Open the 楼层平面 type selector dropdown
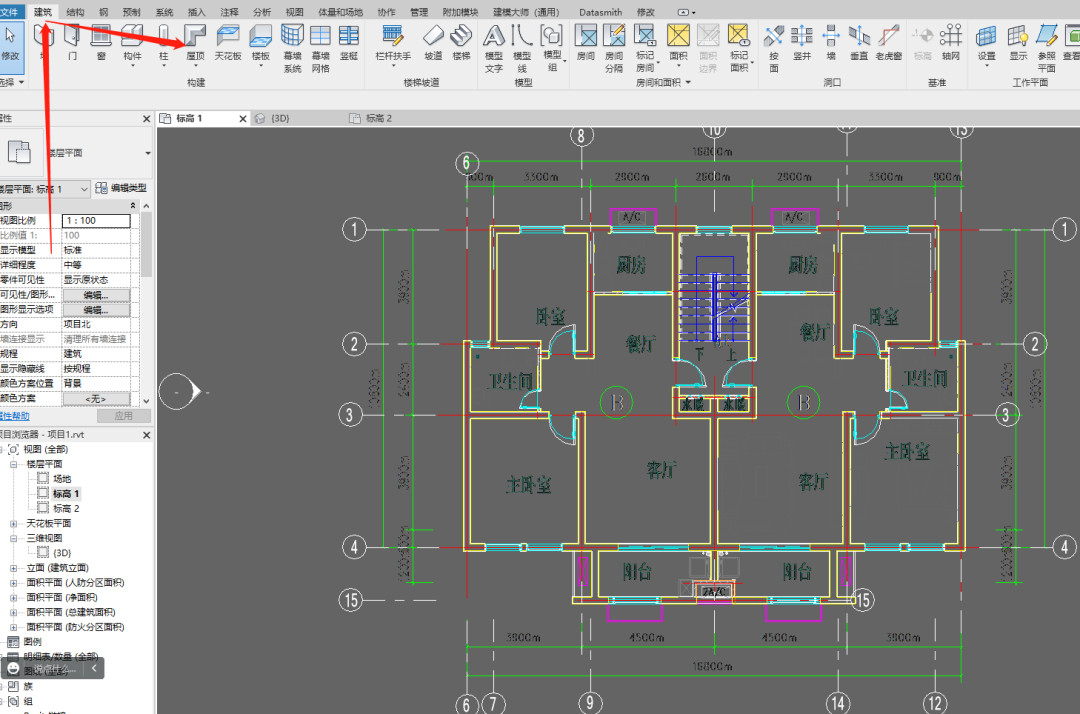Image resolution: width=1080 pixels, height=714 pixels. (x=147, y=153)
